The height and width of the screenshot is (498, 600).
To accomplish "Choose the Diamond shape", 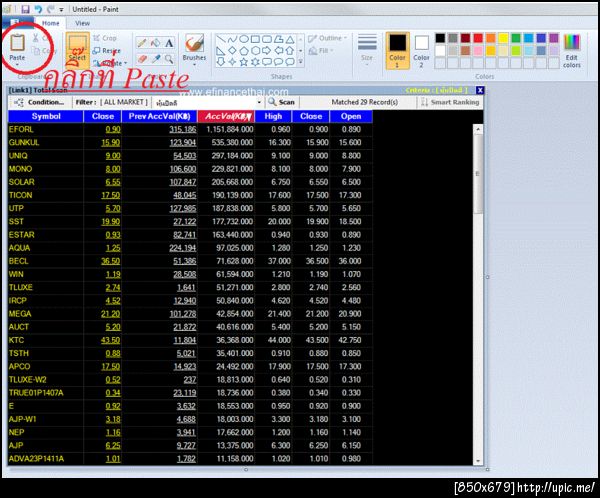I will [x=232, y=51].
